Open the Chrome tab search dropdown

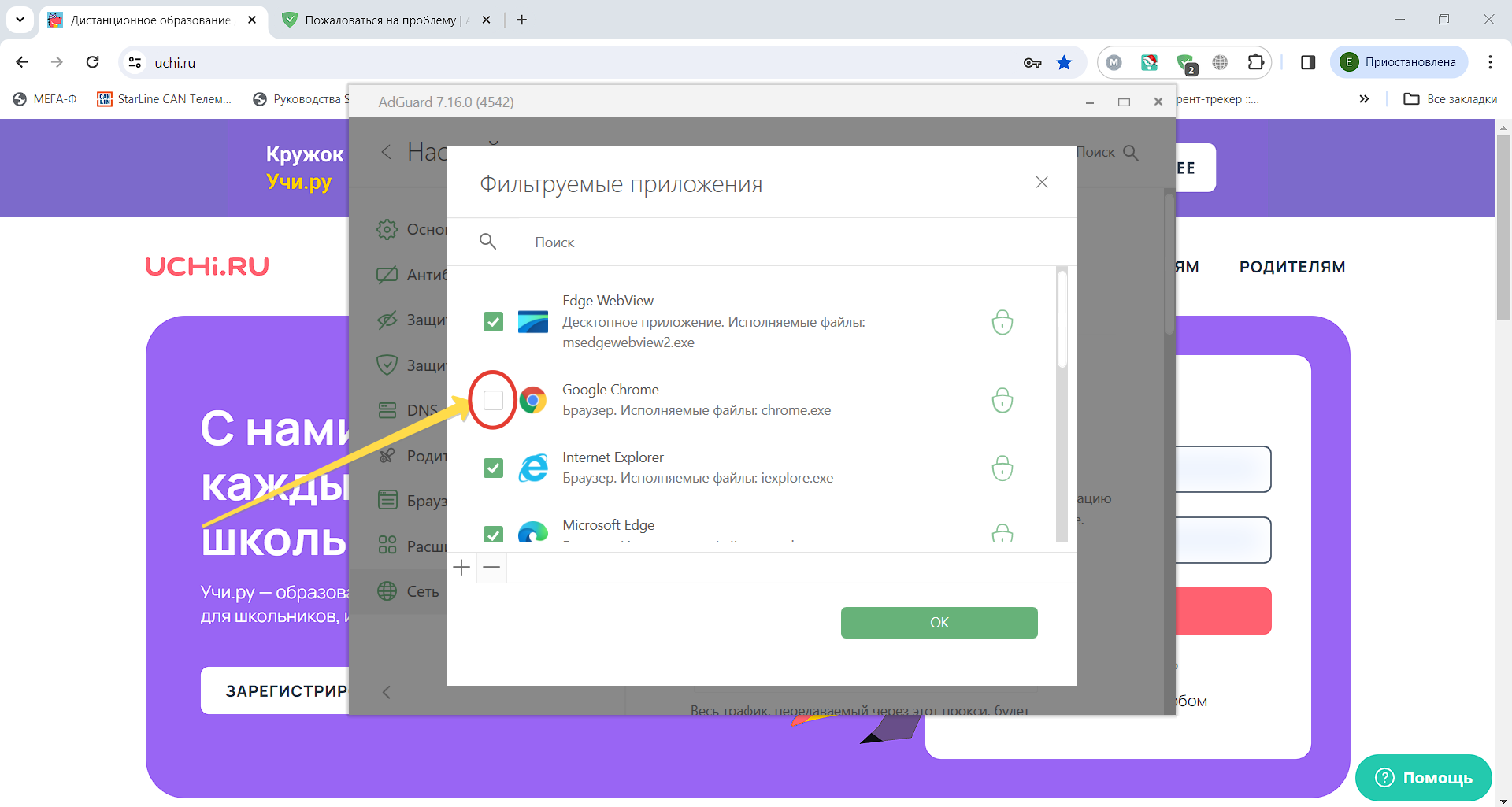point(20,20)
